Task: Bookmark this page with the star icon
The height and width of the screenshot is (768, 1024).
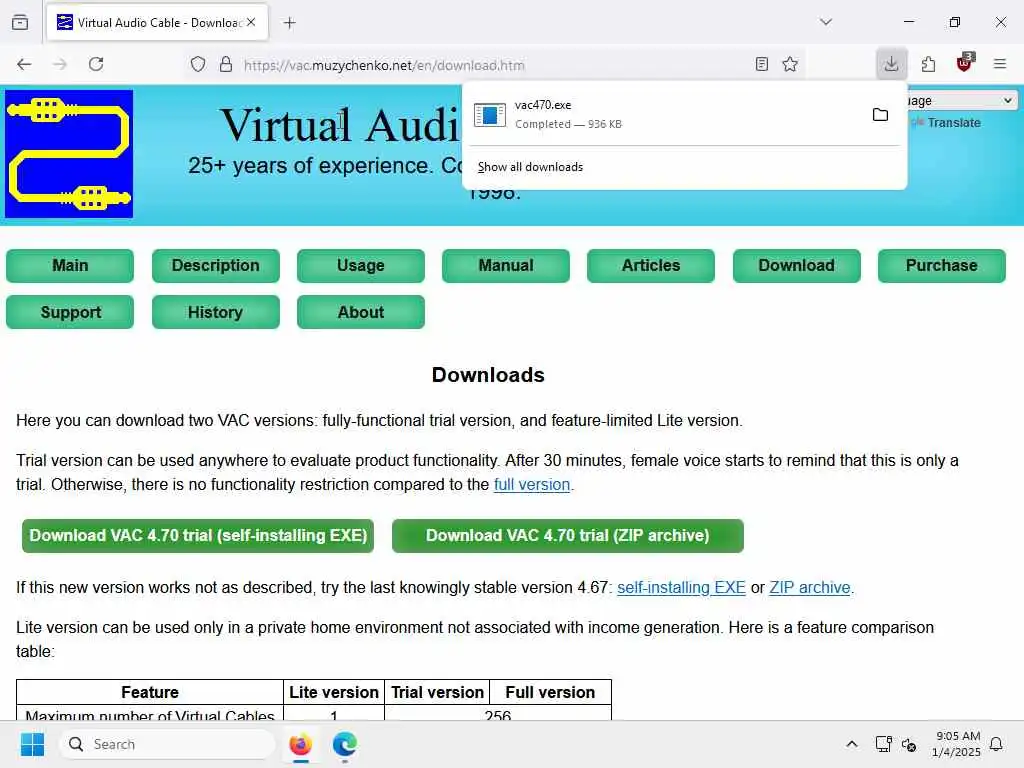Action: [x=790, y=64]
